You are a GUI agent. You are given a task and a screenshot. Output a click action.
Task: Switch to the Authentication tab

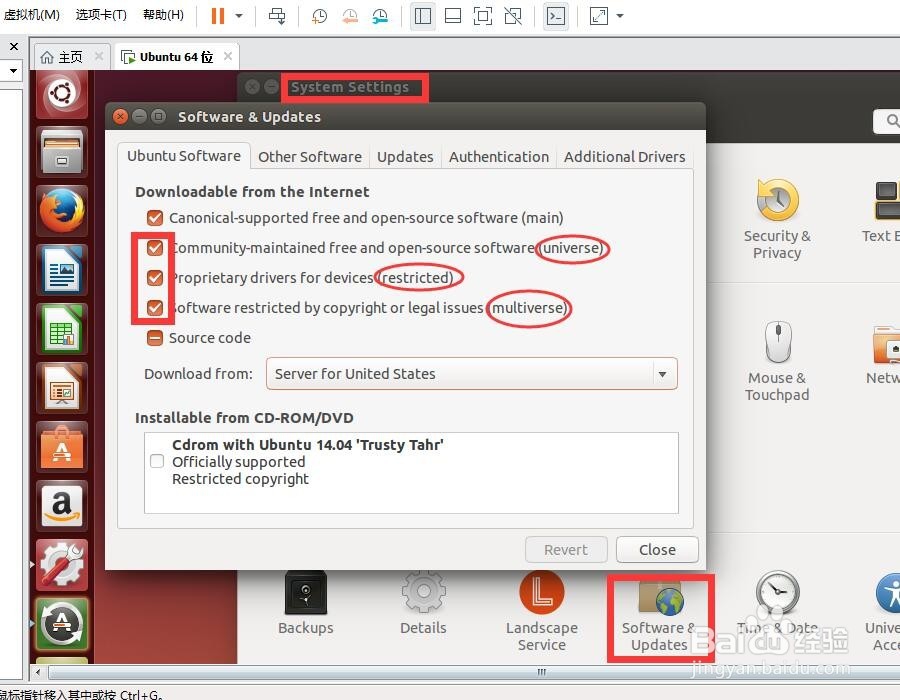click(x=499, y=157)
